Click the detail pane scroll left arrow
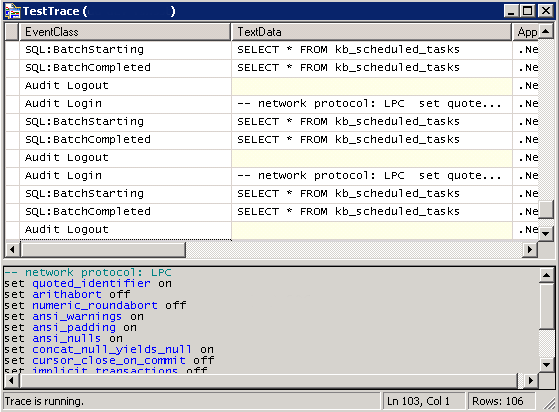This screenshot has height=412, width=559. pyautogui.click(x=12, y=381)
